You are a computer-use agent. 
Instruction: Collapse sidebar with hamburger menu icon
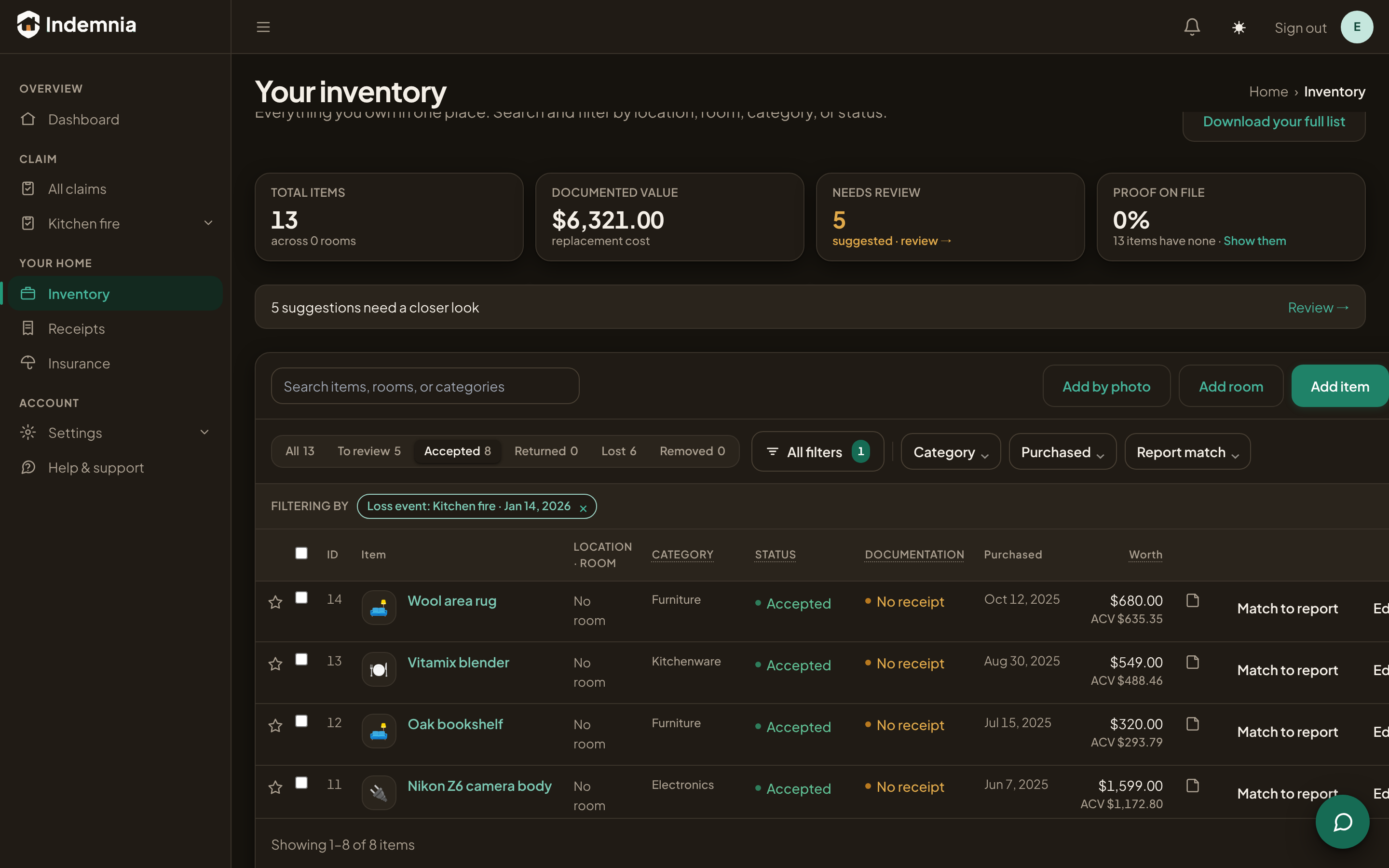coord(263,27)
